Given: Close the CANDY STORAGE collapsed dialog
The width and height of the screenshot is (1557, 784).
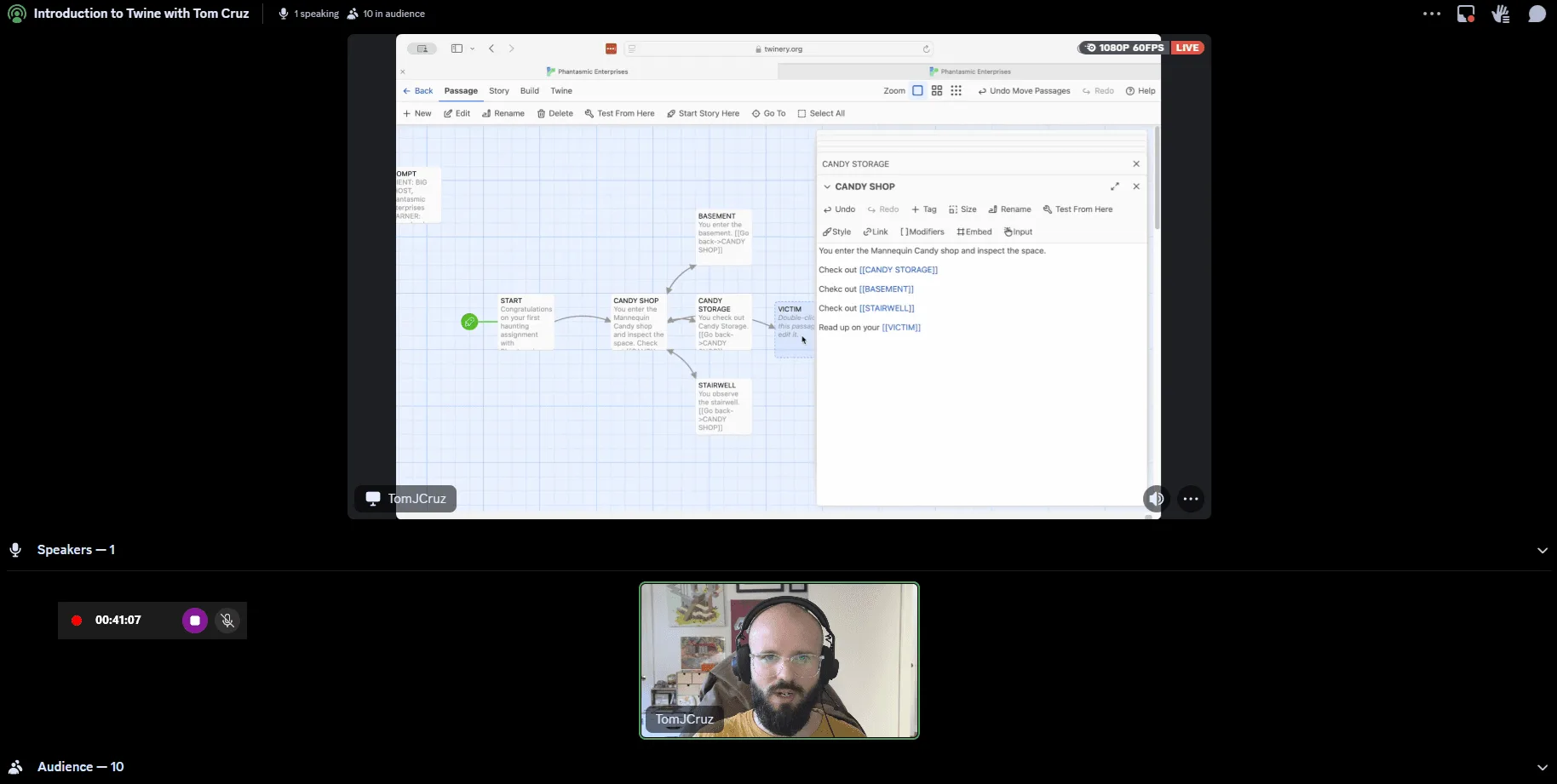Looking at the screenshot, I should [1136, 164].
